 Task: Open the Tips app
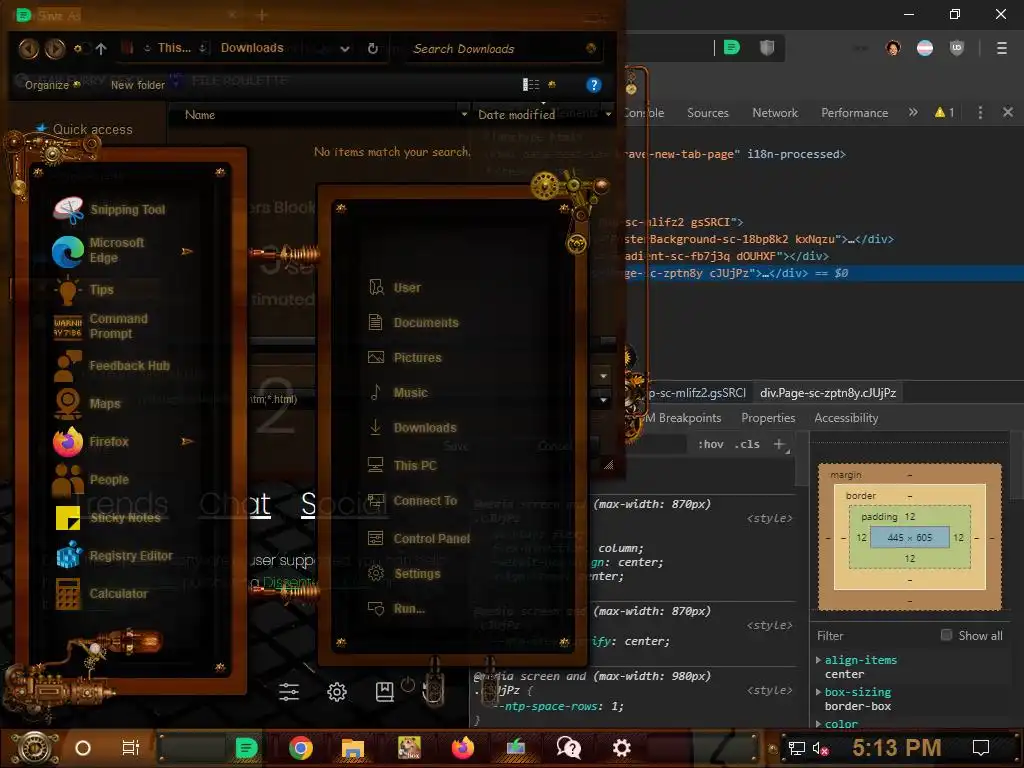pyautogui.click(x=85, y=289)
